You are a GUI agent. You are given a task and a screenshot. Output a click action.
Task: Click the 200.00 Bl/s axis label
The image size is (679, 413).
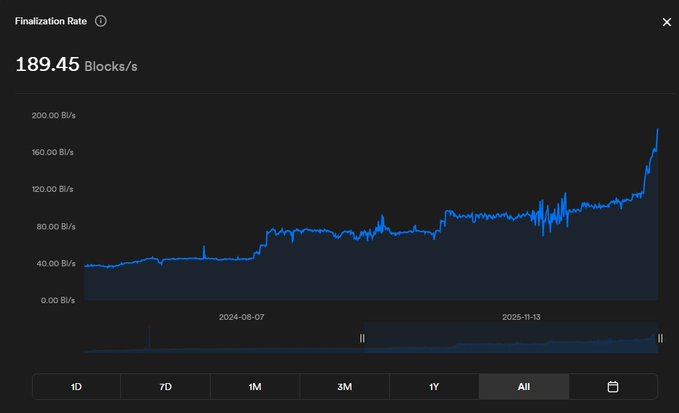[x=53, y=115]
